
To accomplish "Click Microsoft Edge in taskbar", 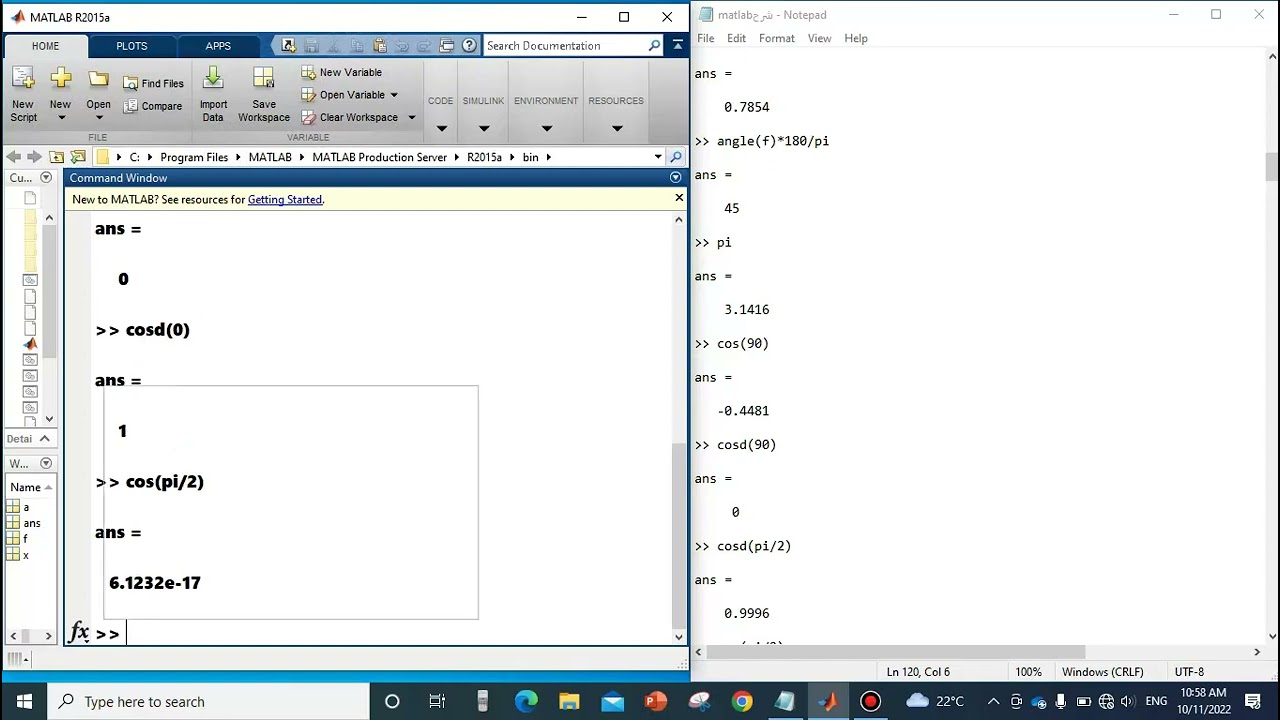I will [526, 701].
